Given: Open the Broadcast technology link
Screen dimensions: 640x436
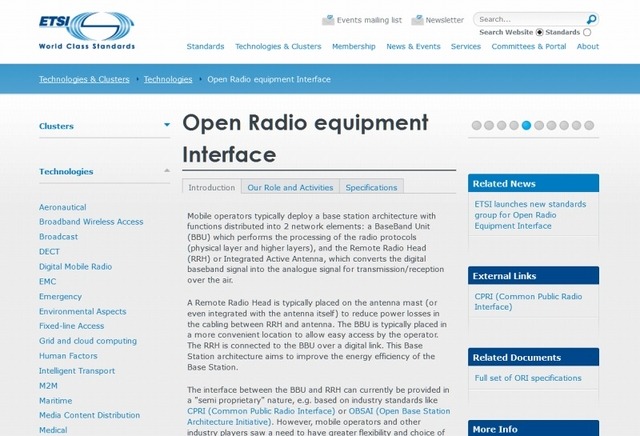Looking at the screenshot, I should 58,237.
